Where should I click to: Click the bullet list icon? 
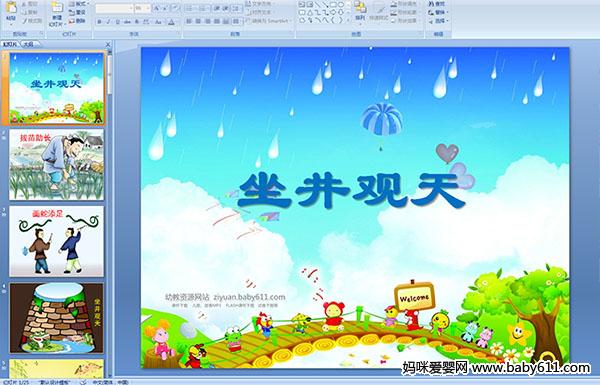(191, 8)
